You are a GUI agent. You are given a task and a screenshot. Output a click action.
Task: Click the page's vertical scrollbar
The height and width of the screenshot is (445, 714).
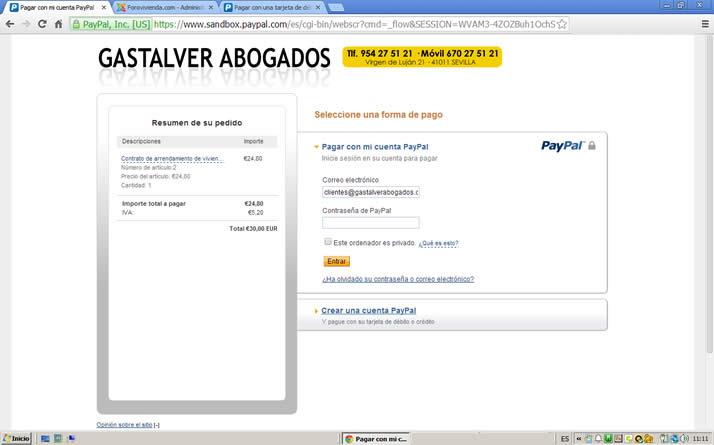[x=709, y=194]
